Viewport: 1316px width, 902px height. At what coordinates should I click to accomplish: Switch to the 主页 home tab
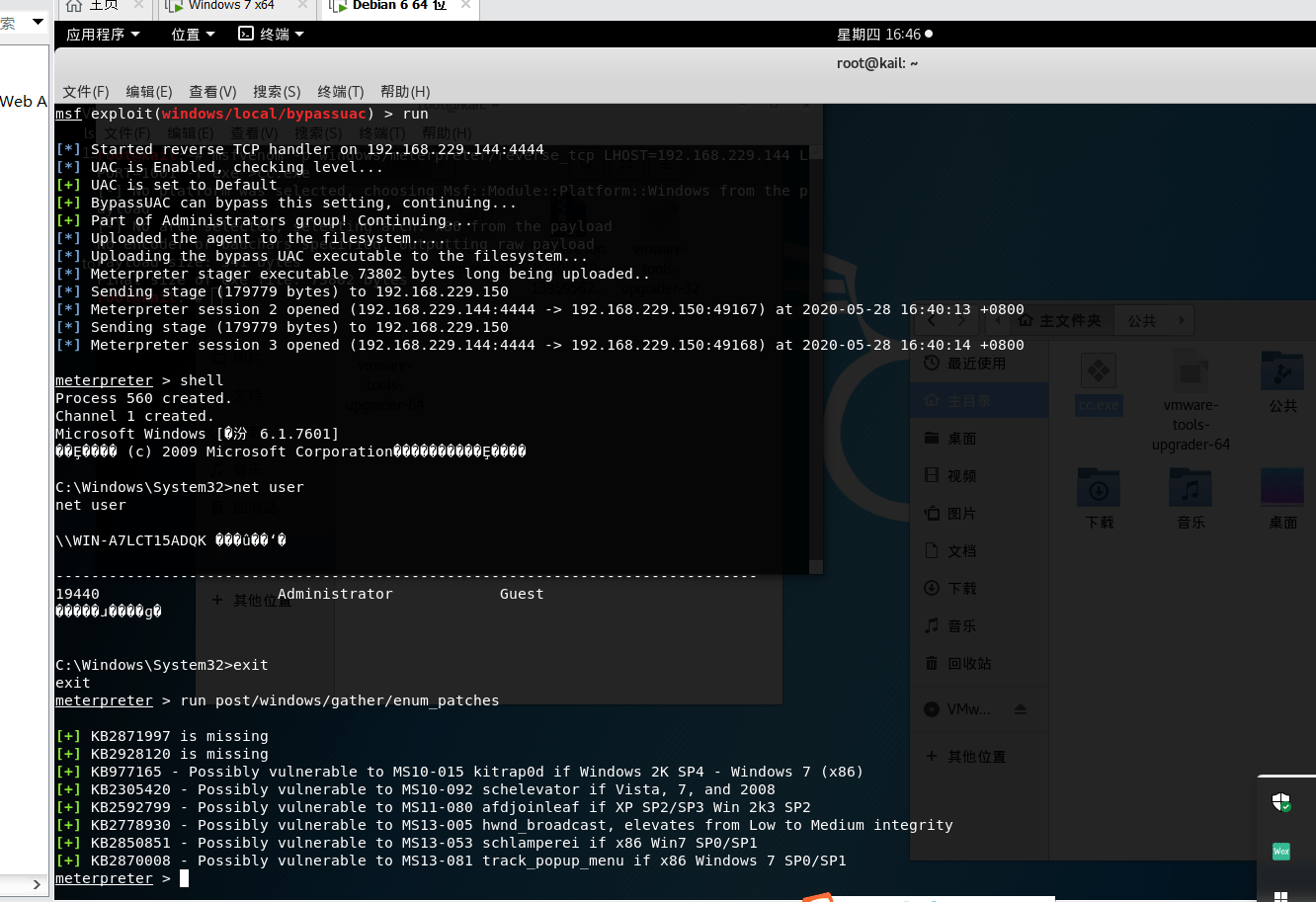point(104,6)
